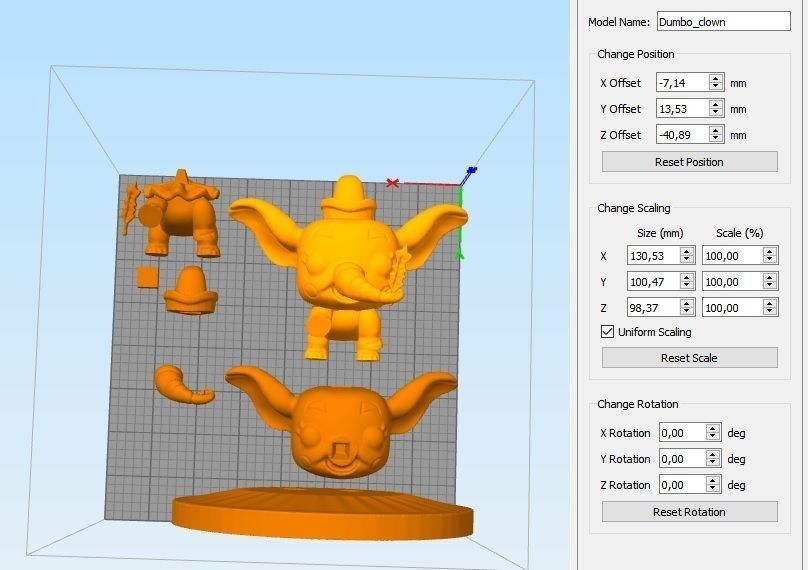
Task: Click the X Size (mm) field
Action: click(x=653, y=256)
